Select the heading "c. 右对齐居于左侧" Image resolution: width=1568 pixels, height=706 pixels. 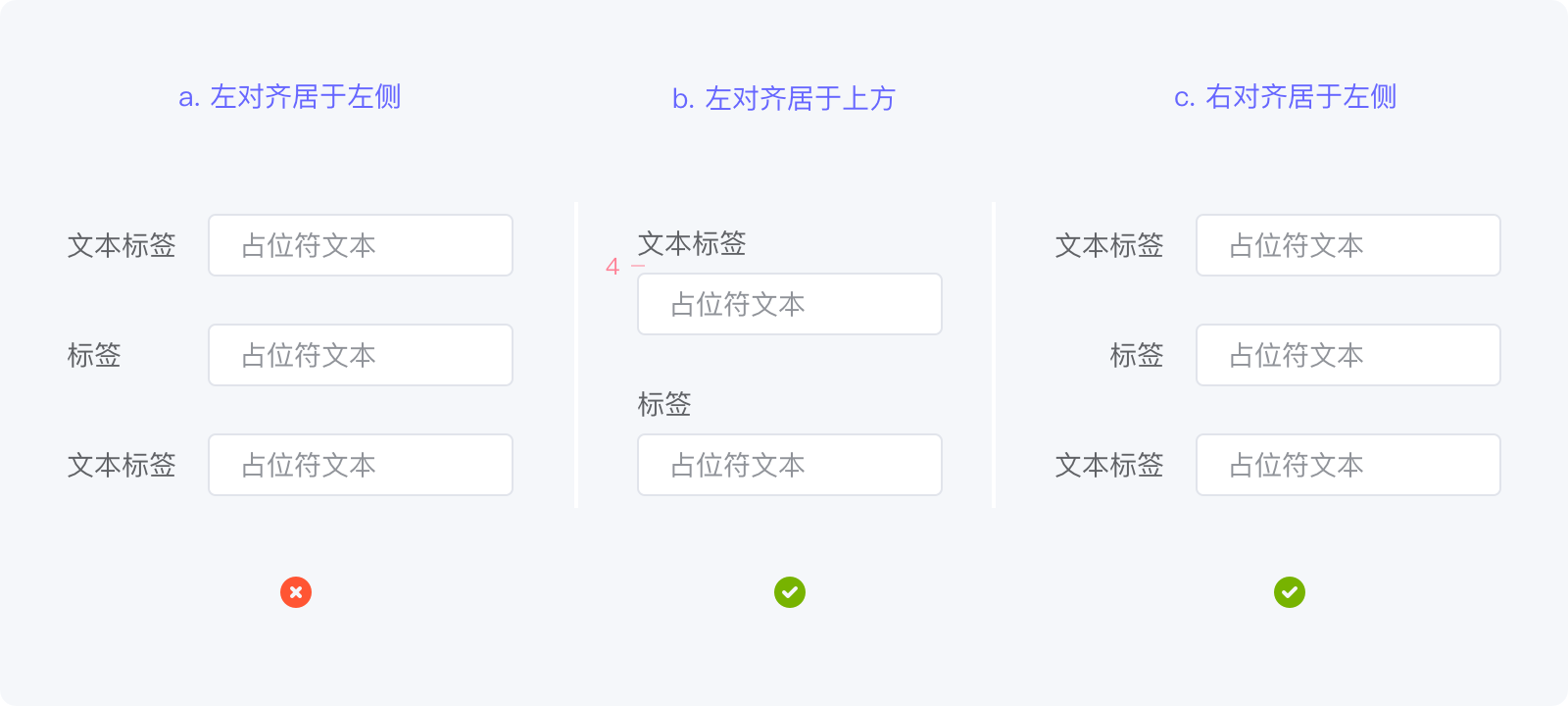1286,97
